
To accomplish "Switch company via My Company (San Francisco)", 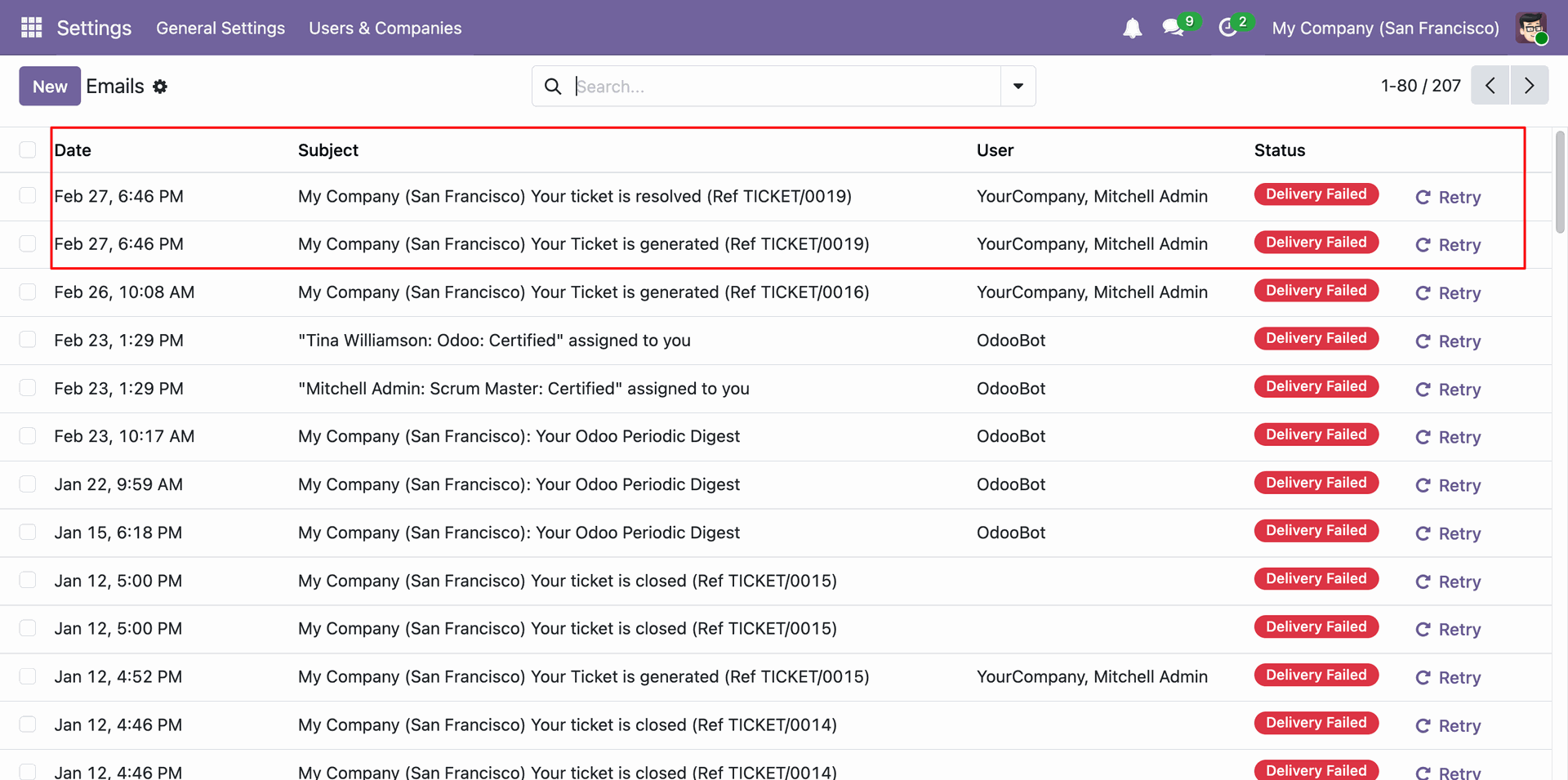I will coord(1385,28).
